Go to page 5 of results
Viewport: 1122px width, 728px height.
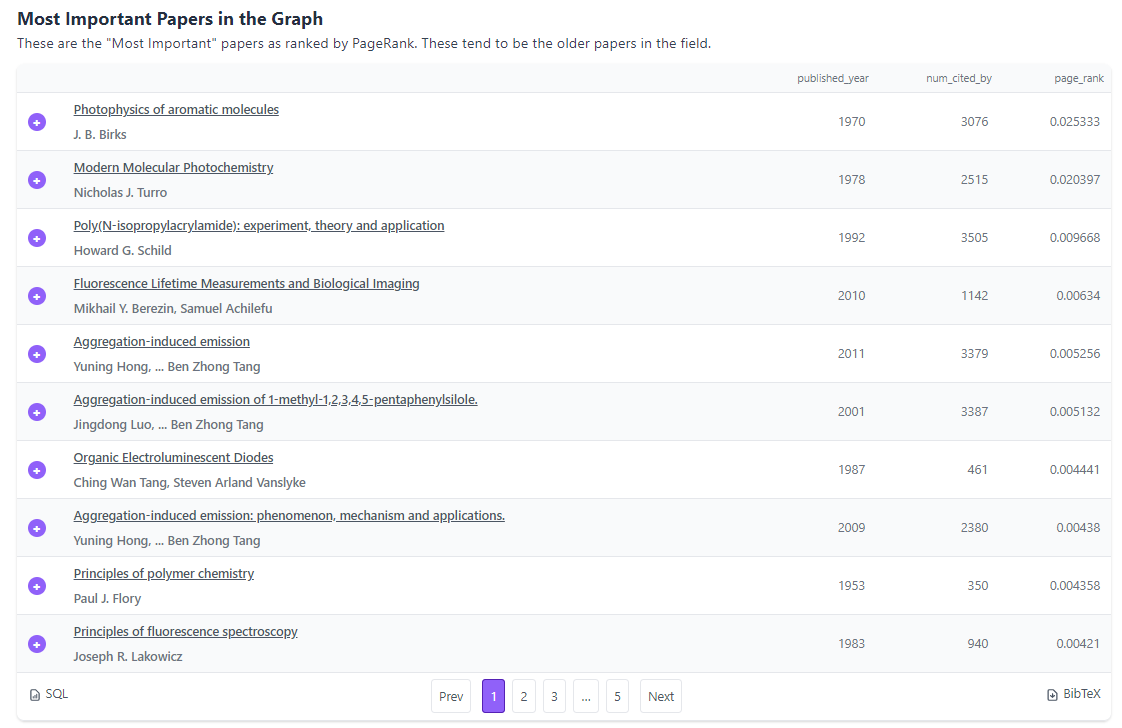[x=617, y=696]
